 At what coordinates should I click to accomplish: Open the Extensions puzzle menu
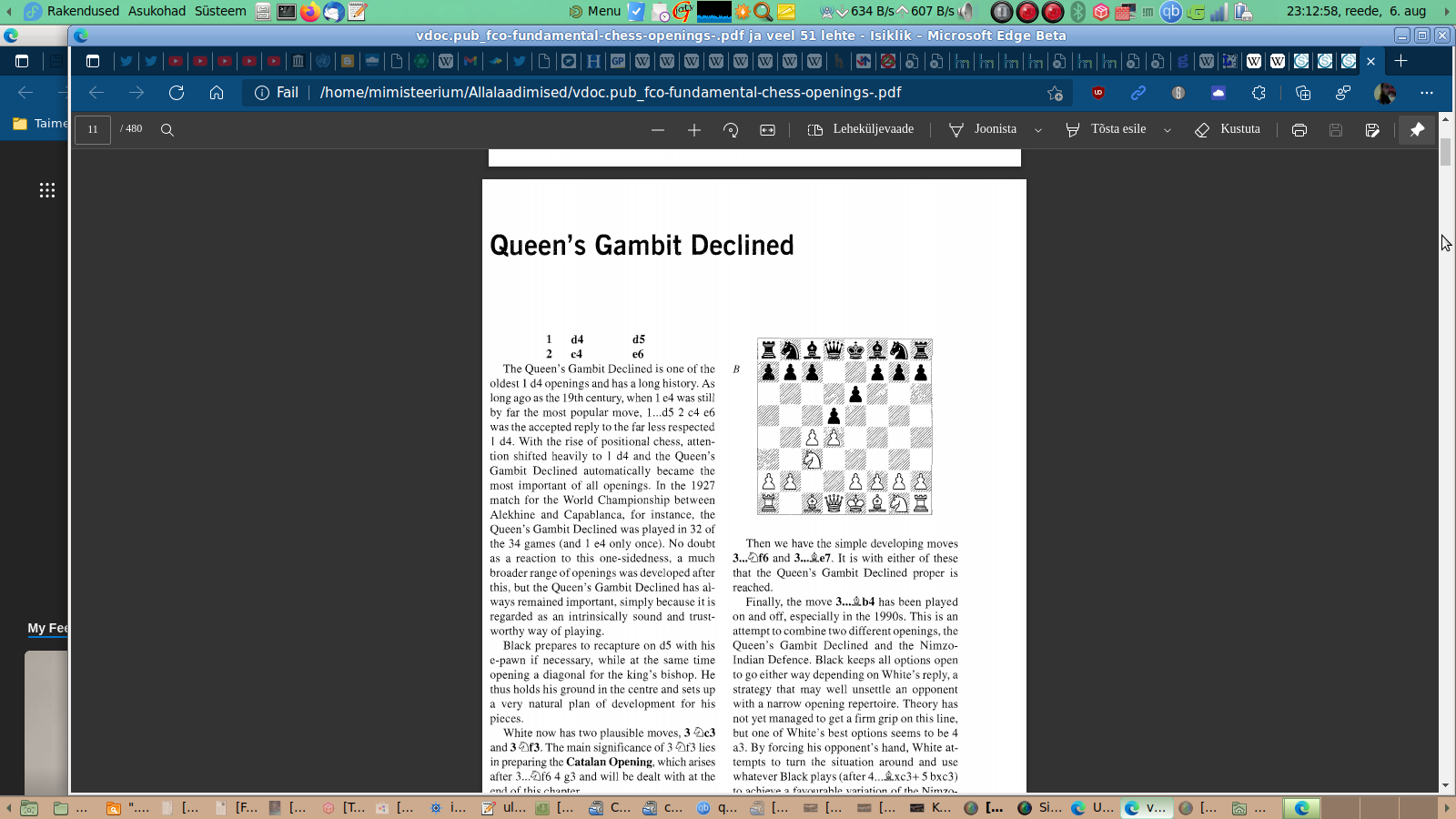(x=1259, y=93)
